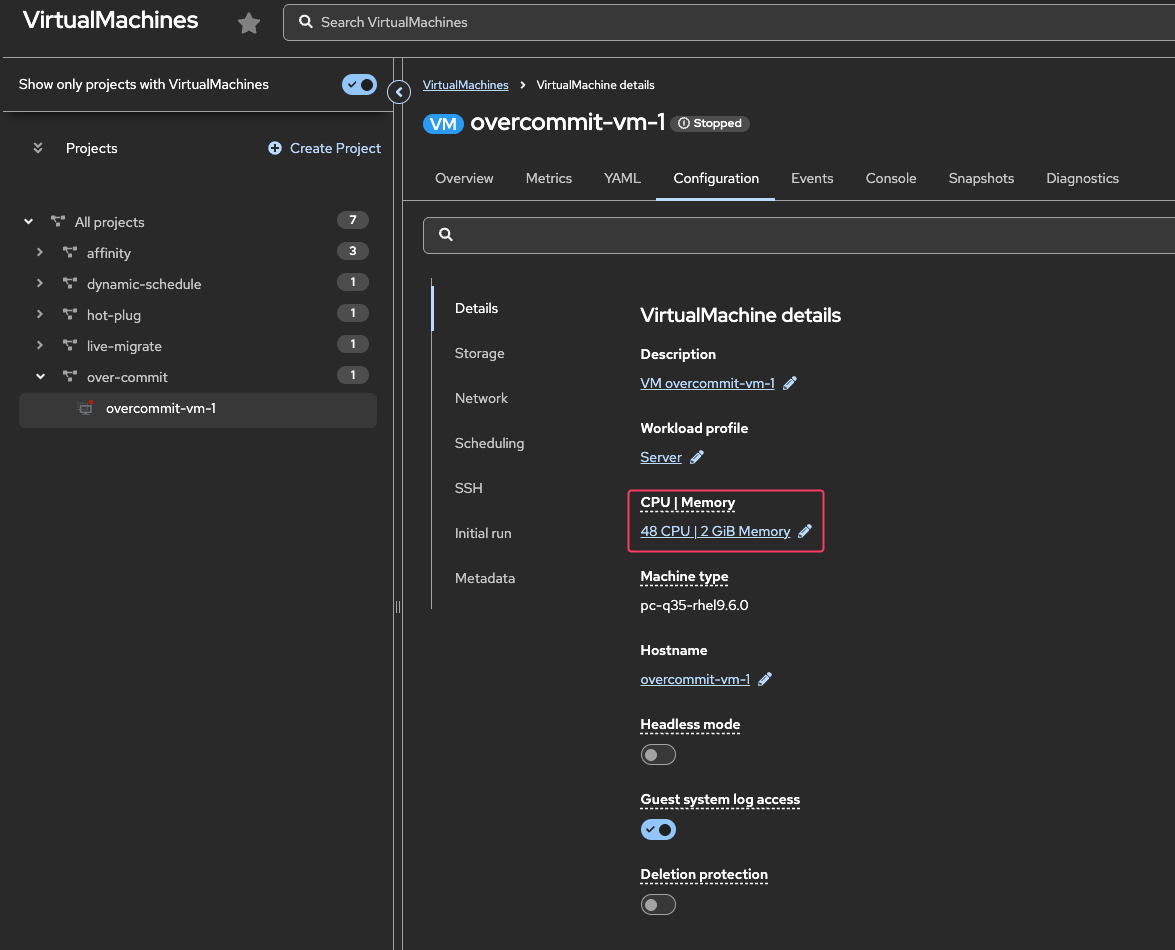Expand the affinity project tree node
1175x950 pixels.
click(x=40, y=253)
